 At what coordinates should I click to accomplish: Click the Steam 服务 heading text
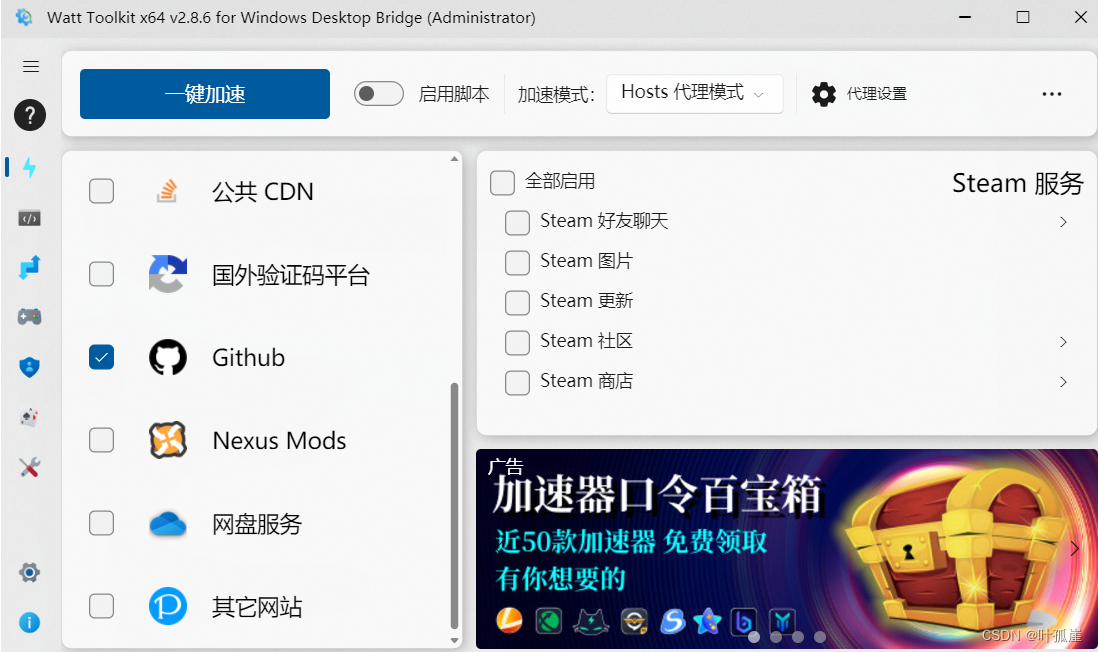1017,183
